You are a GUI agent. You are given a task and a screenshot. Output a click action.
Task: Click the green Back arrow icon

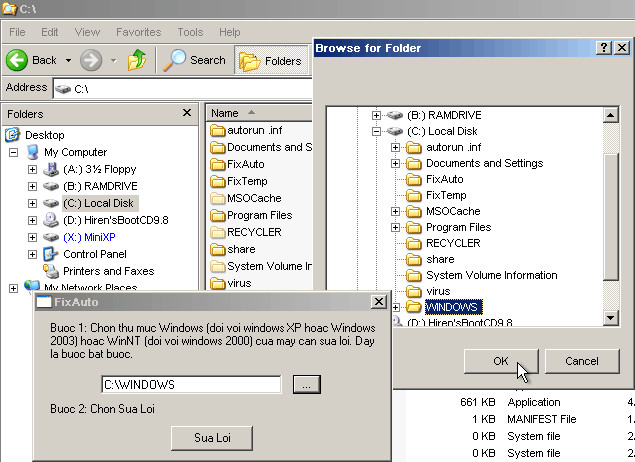tap(17, 60)
